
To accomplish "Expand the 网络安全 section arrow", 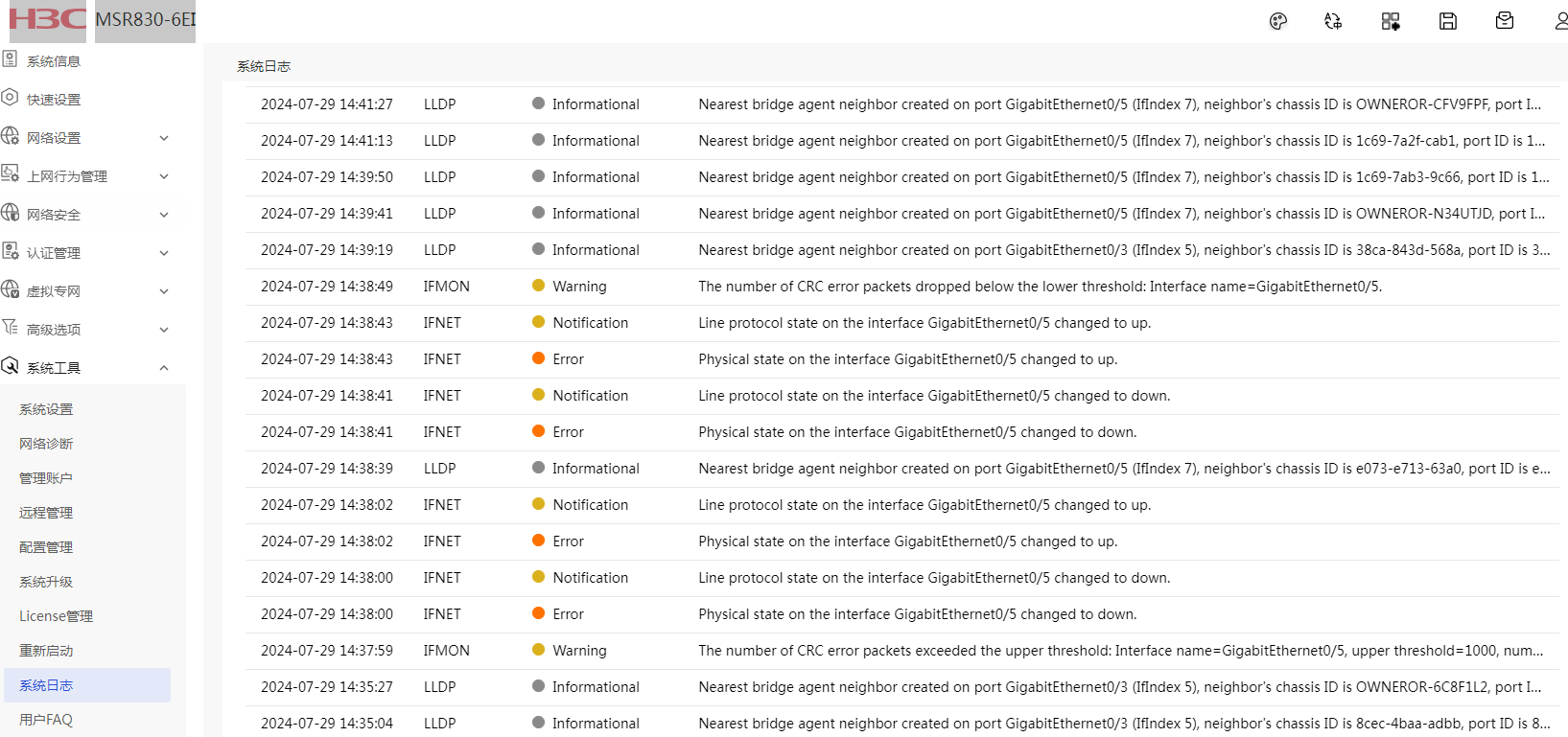I will pyautogui.click(x=164, y=215).
